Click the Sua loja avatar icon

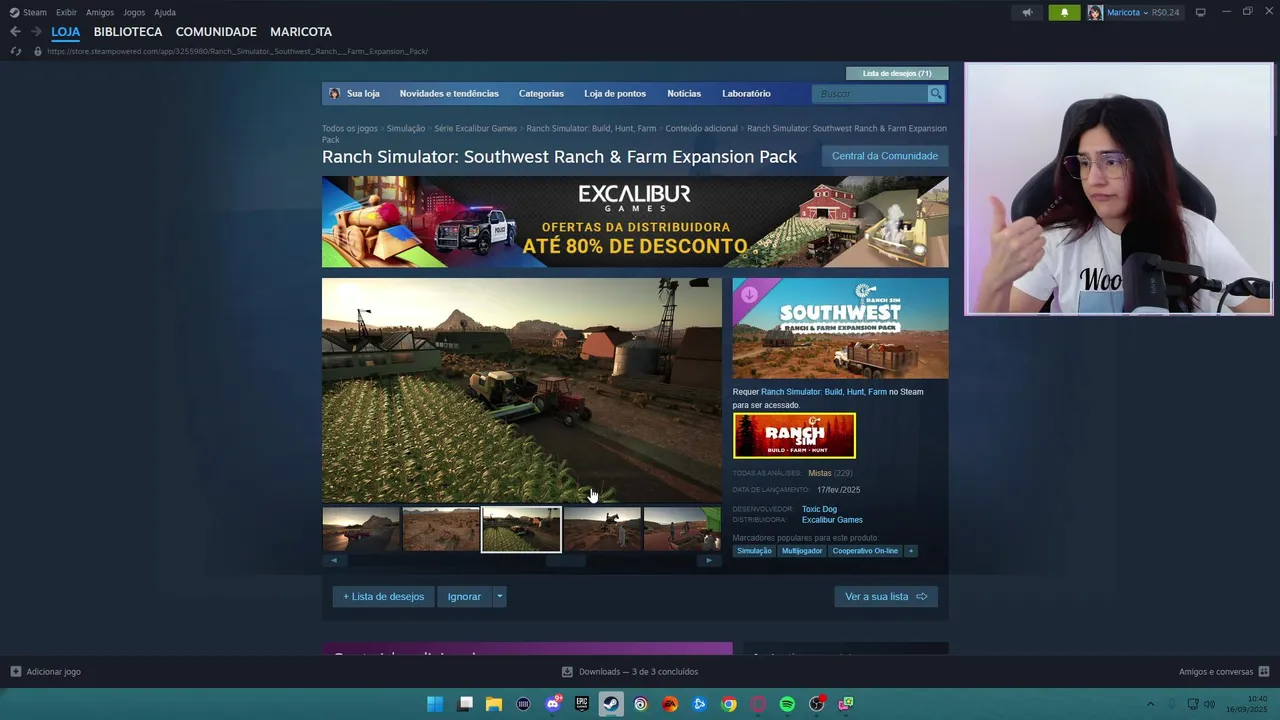click(334, 93)
